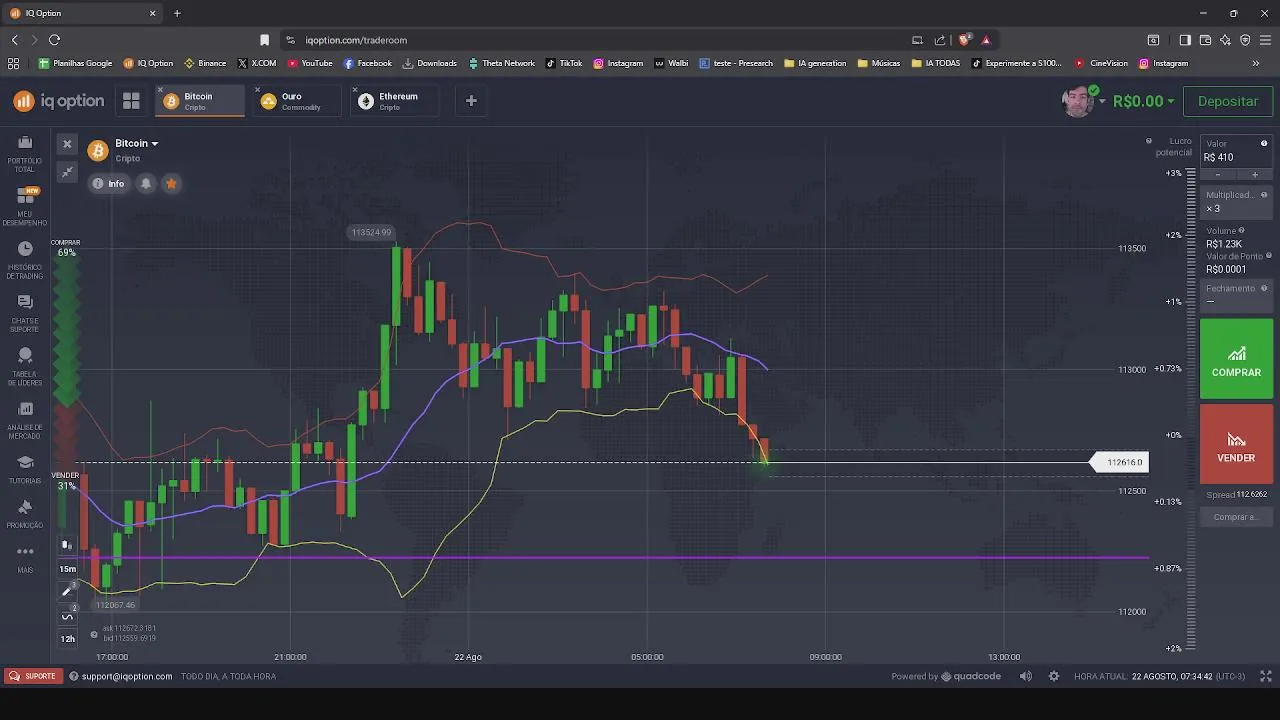This screenshot has height=720, width=1280.
Task: Click the Depositar button
Action: tap(1228, 101)
